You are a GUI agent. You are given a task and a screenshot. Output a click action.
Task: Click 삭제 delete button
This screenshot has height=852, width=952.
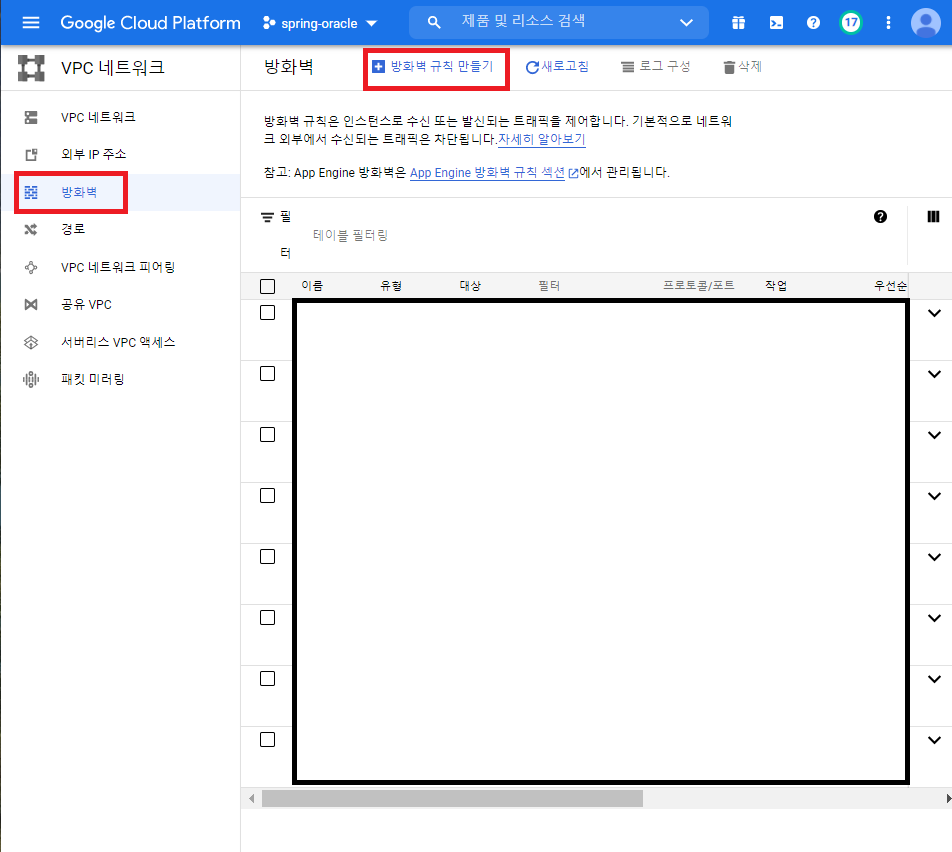pos(742,67)
